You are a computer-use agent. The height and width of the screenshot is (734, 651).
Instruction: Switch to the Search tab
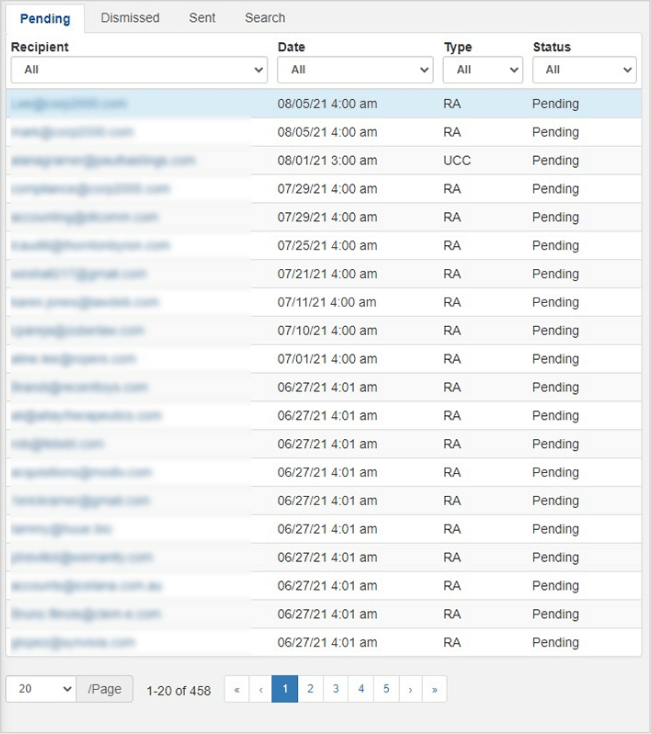[x=265, y=18]
